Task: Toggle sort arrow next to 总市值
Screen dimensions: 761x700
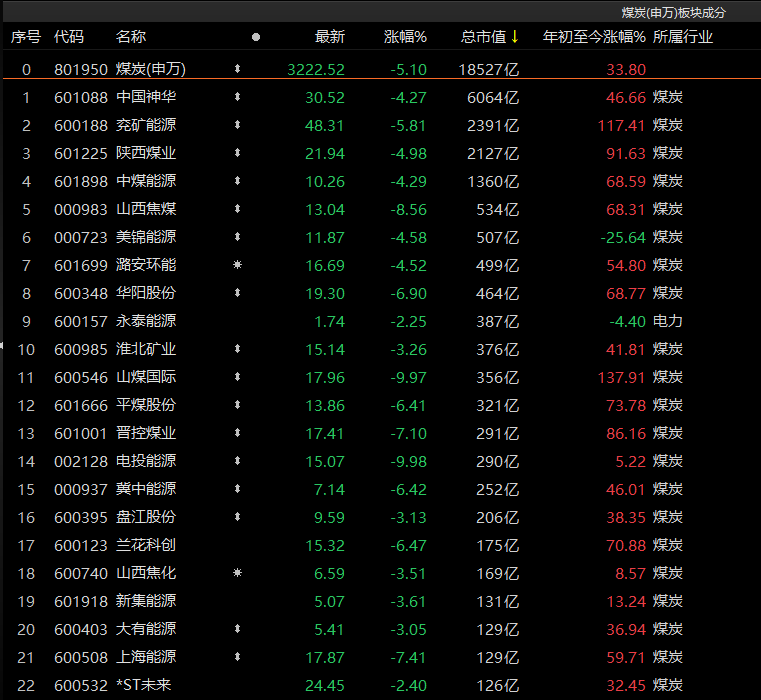Action: 514,37
